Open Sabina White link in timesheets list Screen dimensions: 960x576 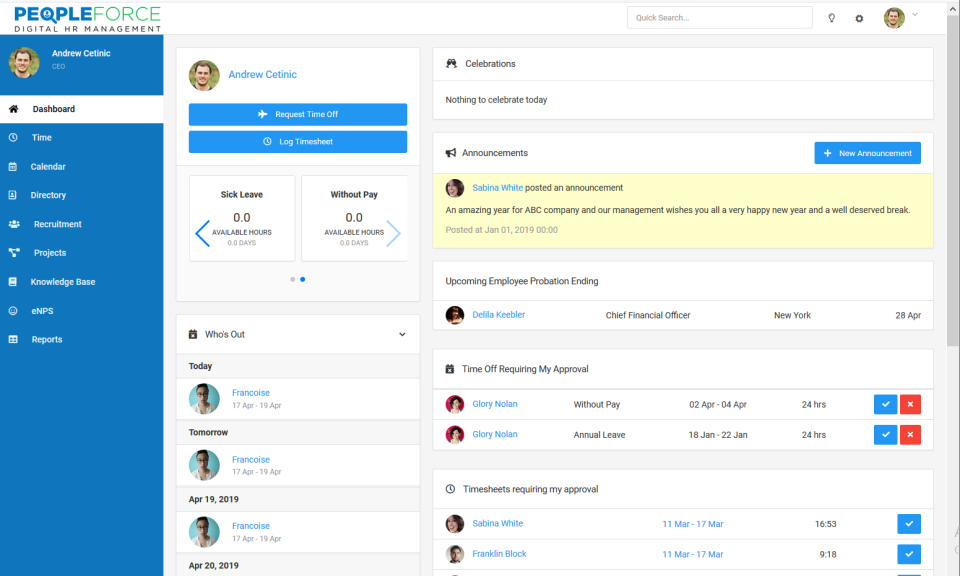click(497, 524)
